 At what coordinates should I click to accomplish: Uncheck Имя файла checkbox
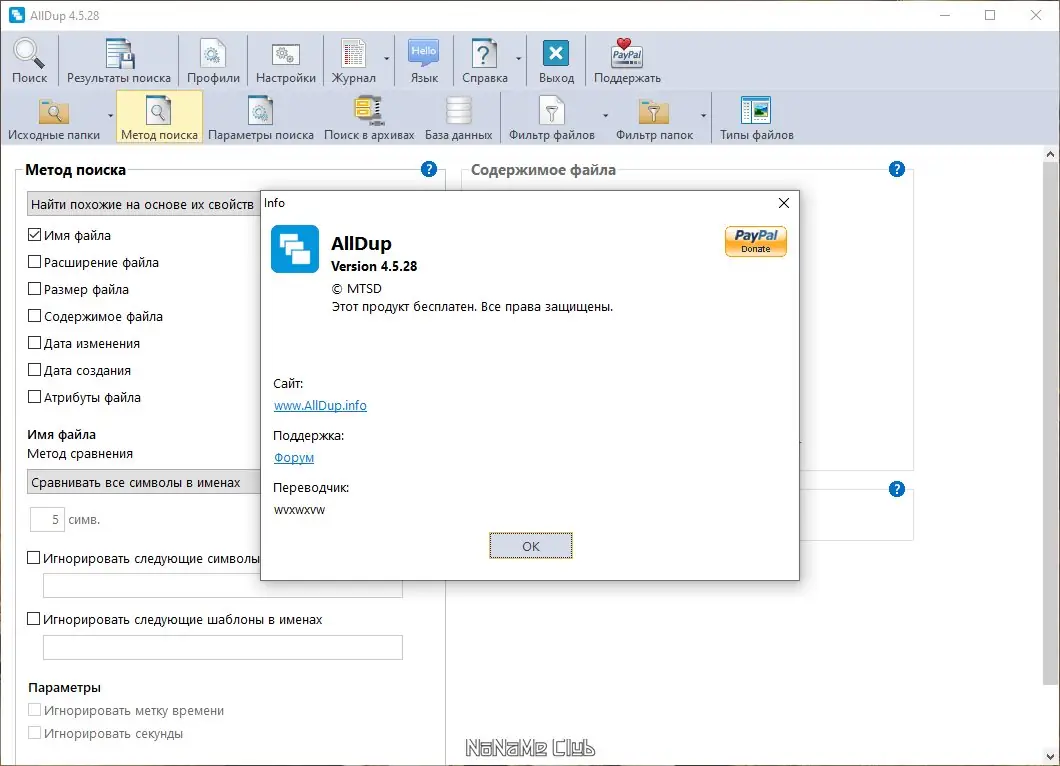(x=34, y=235)
